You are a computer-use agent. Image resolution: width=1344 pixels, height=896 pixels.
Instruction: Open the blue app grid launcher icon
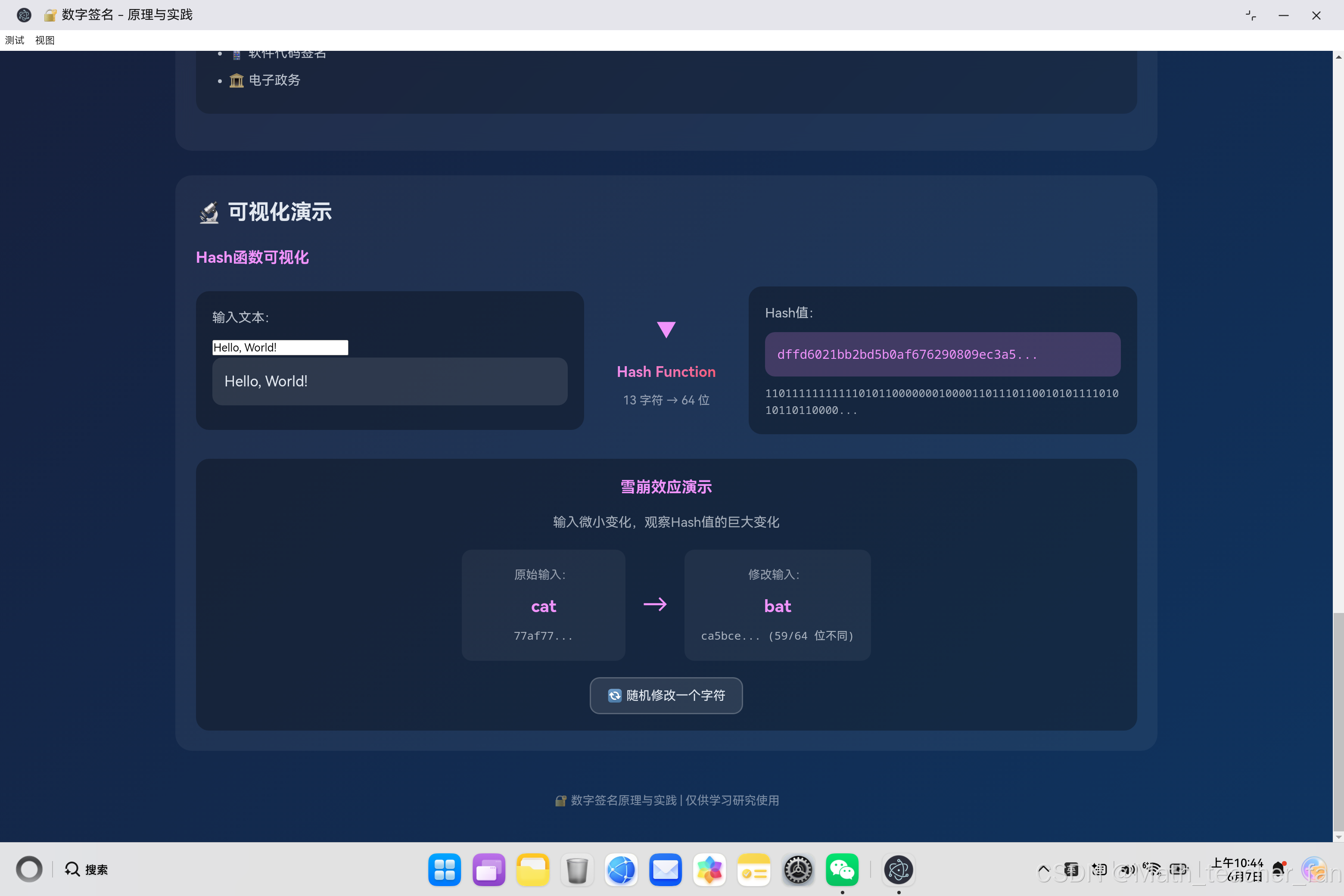coord(445,870)
